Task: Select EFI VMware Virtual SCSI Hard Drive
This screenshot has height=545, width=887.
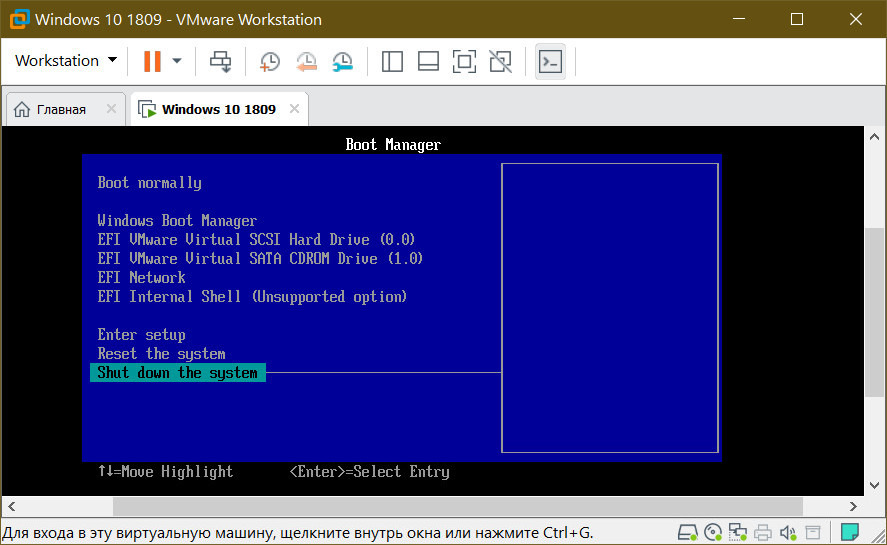Action: point(256,239)
